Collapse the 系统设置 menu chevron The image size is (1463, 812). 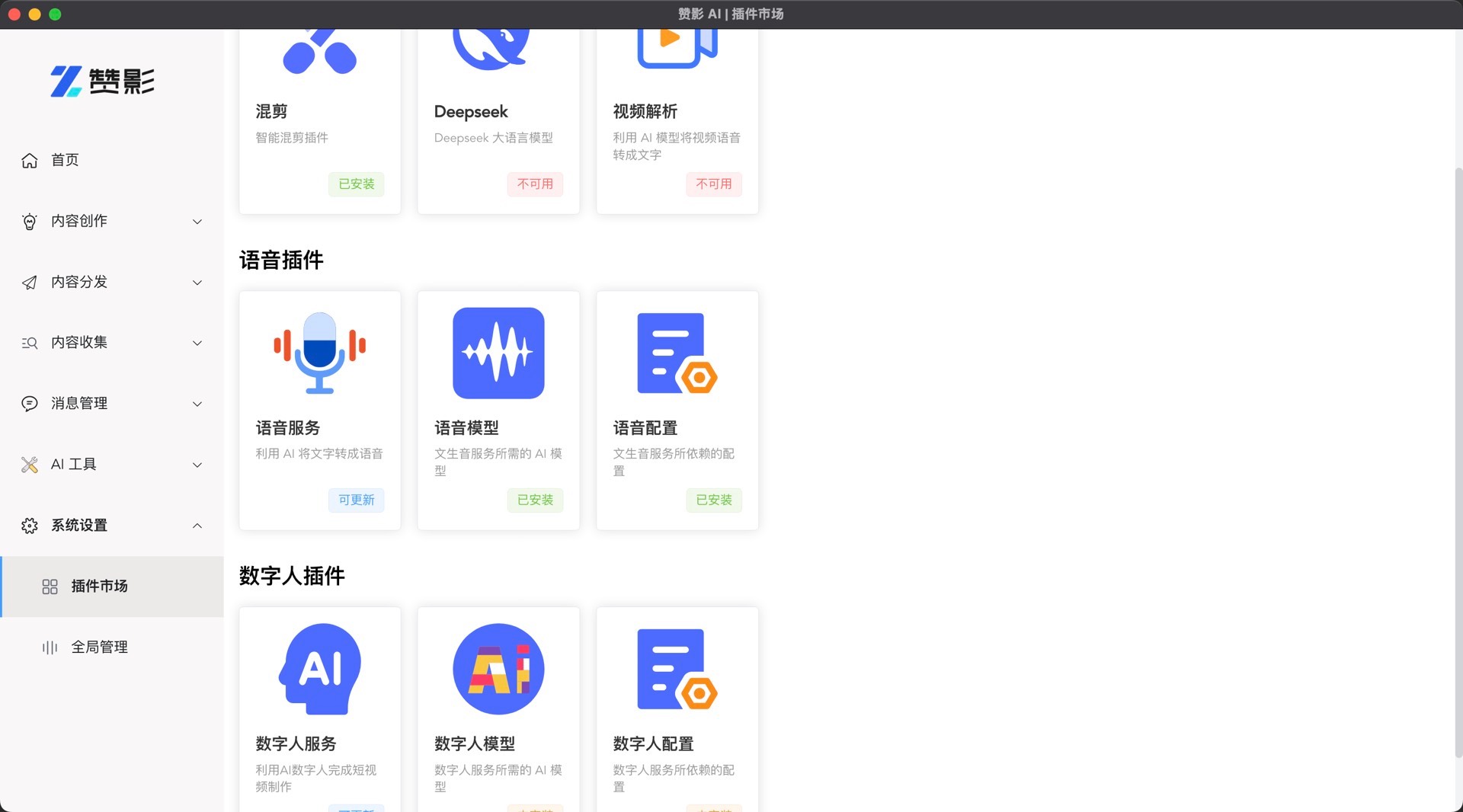(197, 526)
